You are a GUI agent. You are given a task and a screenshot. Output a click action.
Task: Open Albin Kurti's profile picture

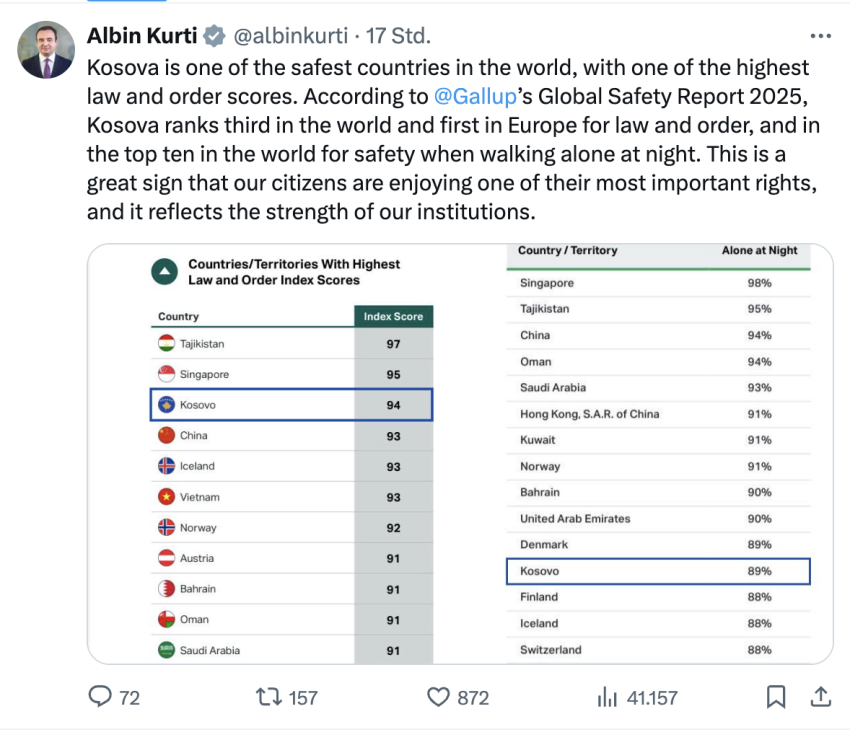click(45, 50)
